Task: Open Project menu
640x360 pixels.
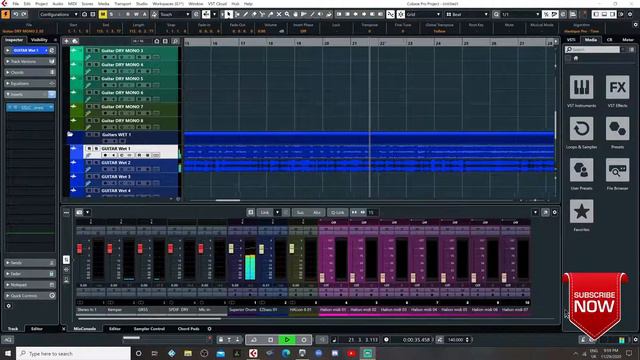Action: coord(41,4)
